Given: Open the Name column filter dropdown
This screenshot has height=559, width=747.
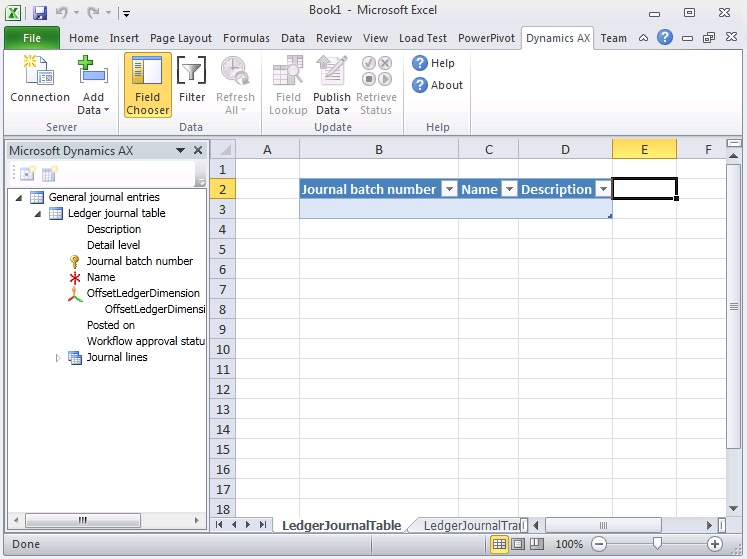Looking at the screenshot, I should coord(509,189).
